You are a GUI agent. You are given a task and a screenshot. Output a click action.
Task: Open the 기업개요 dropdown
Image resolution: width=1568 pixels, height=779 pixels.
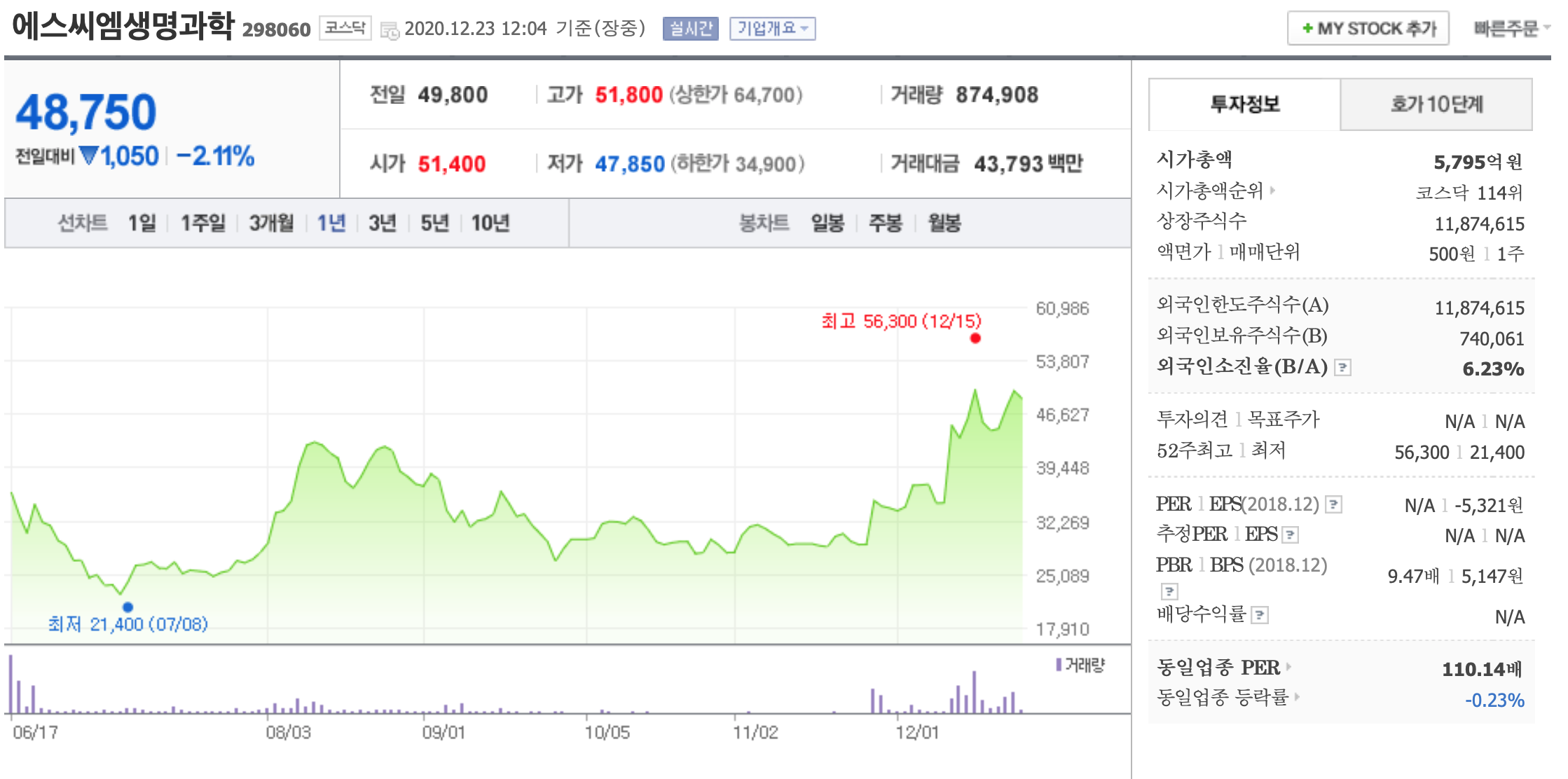tap(773, 29)
